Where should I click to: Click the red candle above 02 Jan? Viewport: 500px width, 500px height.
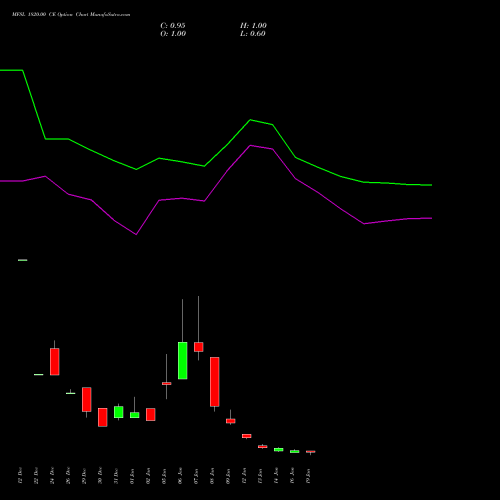(x=151, y=414)
